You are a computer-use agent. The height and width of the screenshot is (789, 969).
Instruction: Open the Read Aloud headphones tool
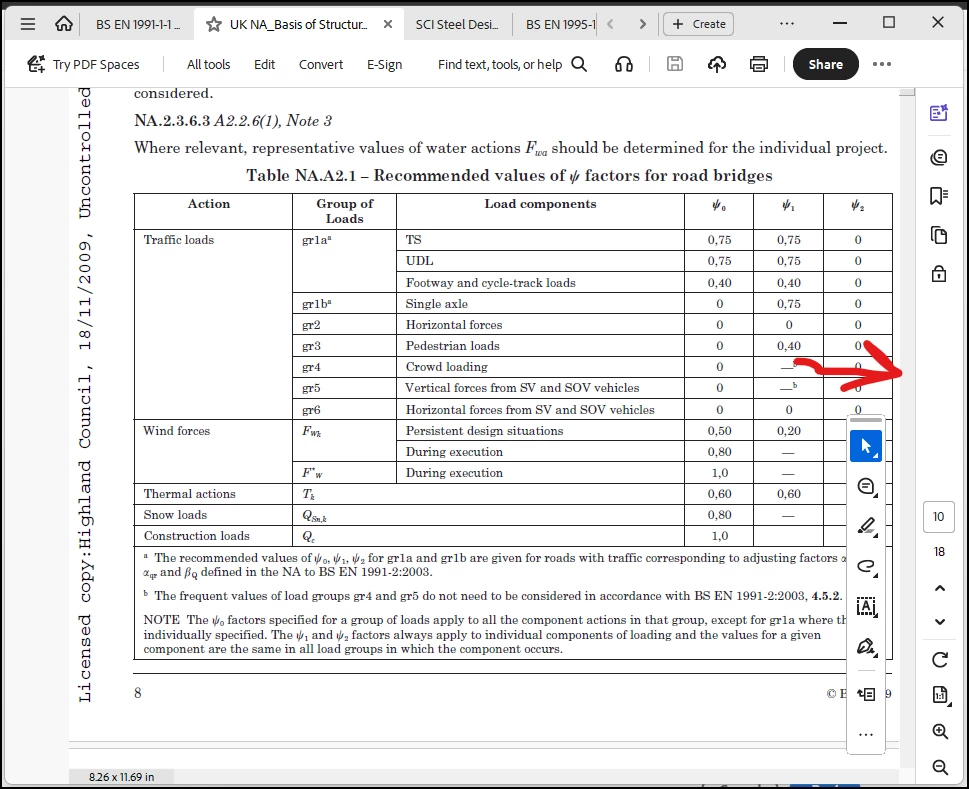click(x=624, y=64)
